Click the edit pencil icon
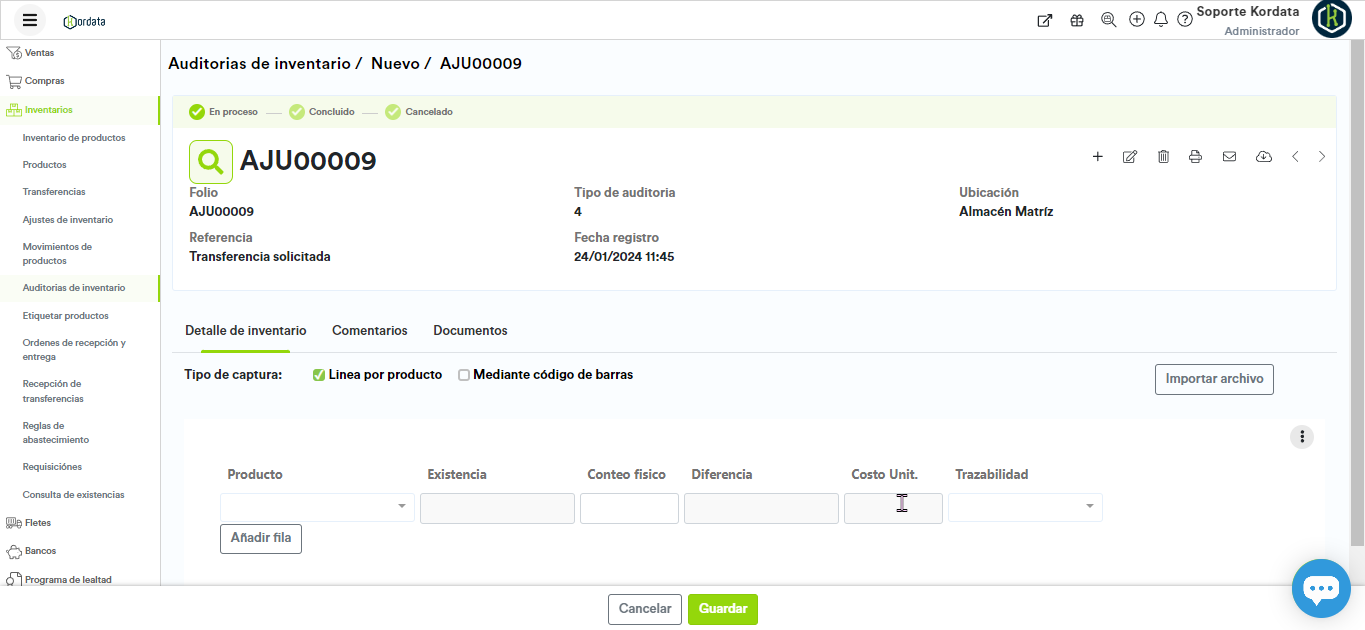 point(1130,157)
